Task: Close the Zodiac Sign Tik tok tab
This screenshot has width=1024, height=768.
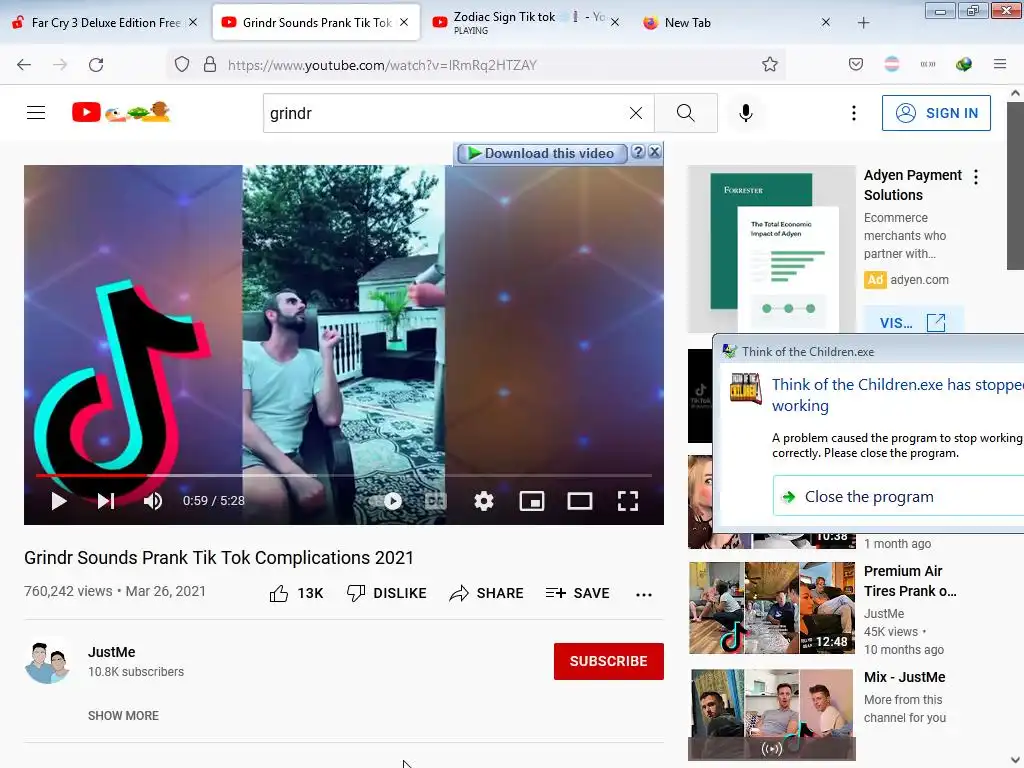Action: pos(615,22)
